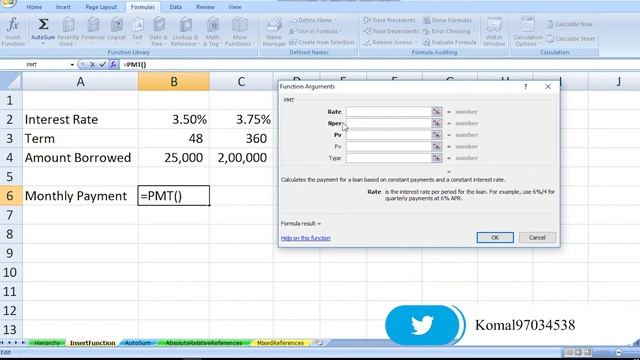The height and width of the screenshot is (360, 640).
Task: Select cell B2 showing 3.50%
Action: (x=174, y=119)
